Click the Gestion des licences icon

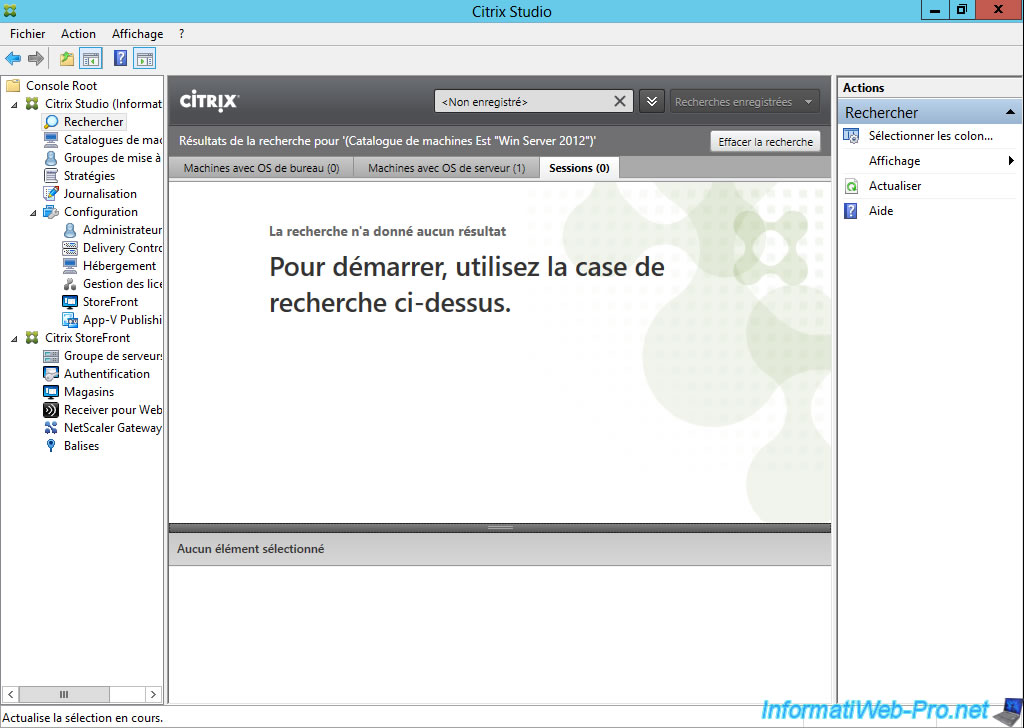(x=70, y=284)
